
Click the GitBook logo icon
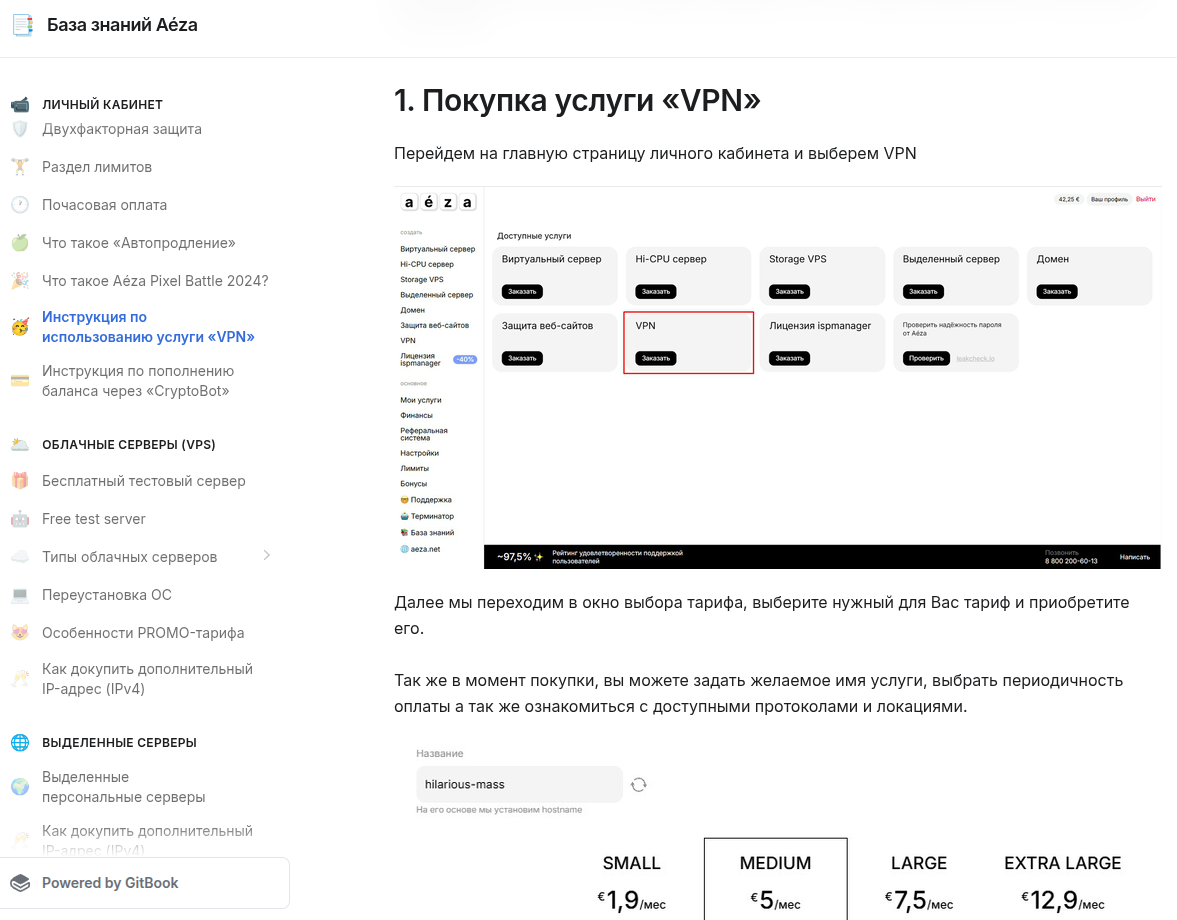(x=21, y=883)
